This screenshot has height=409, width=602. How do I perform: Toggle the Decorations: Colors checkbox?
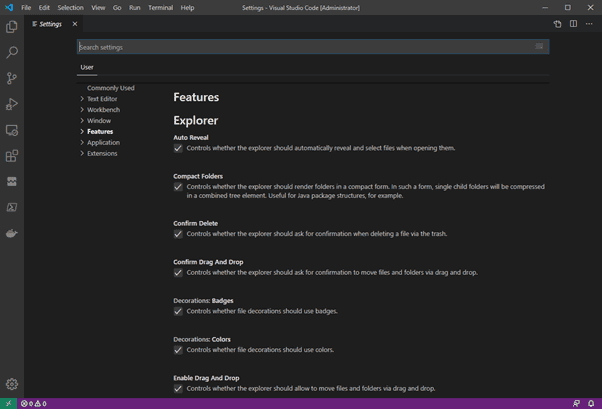pos(178,350)
